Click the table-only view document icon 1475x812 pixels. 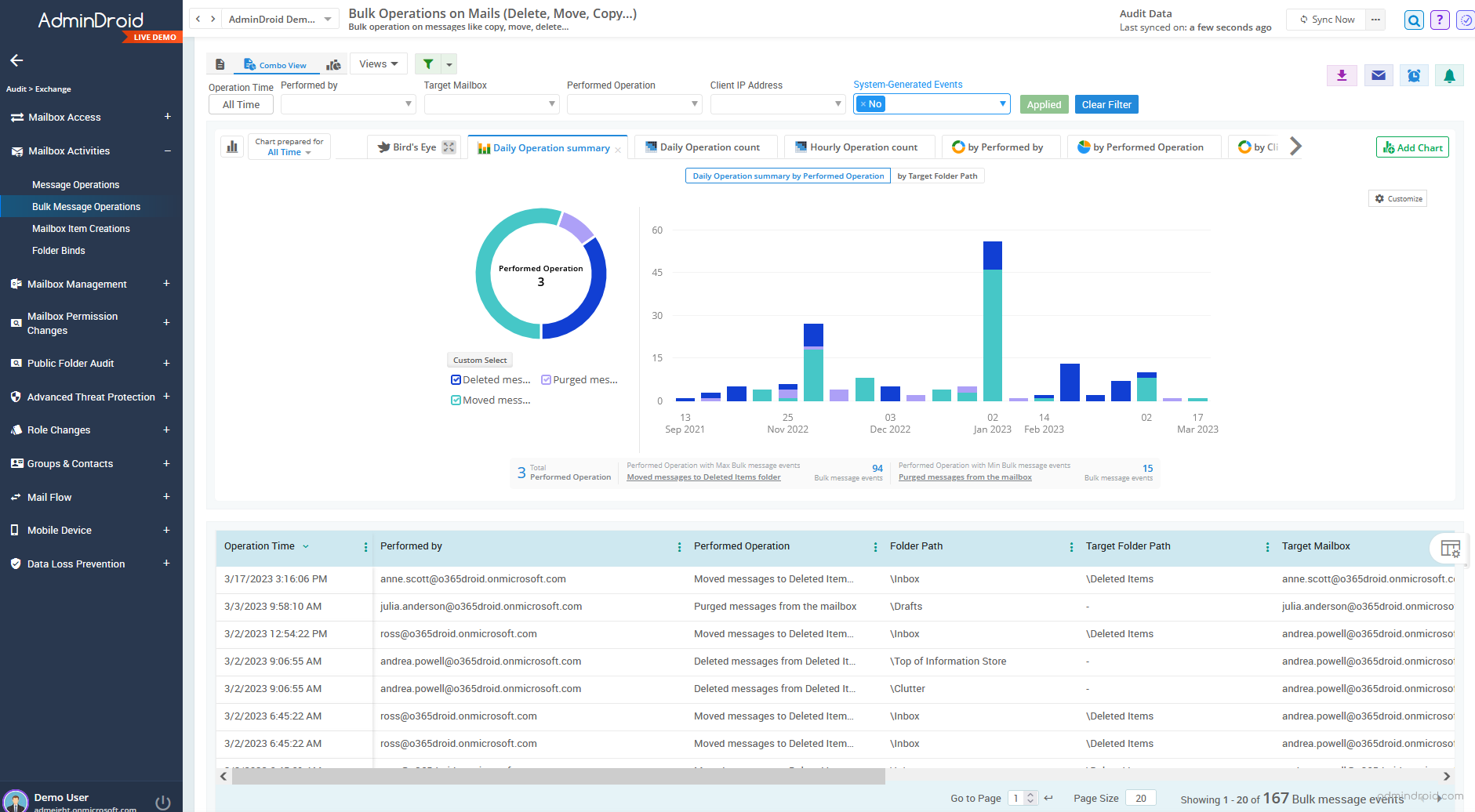(220, 63)
